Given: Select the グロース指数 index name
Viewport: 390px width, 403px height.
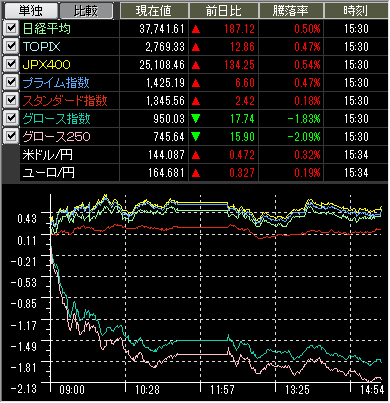Looking at the screenshot, I should tap(56, 119).
